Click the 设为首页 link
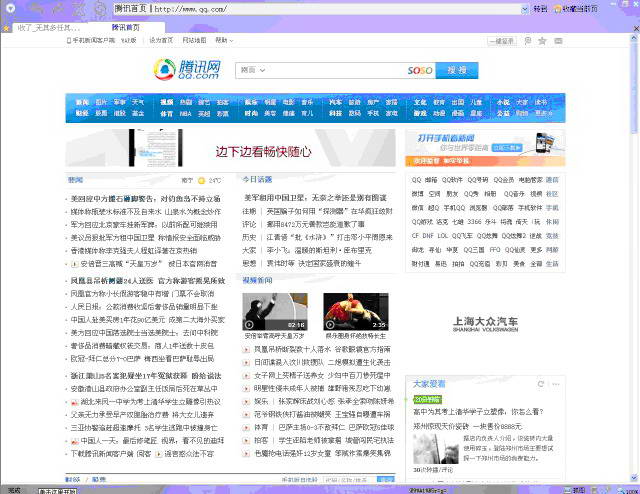Image resolution: width=640 pixels, height=494 pixels. [x=160, y=41]
